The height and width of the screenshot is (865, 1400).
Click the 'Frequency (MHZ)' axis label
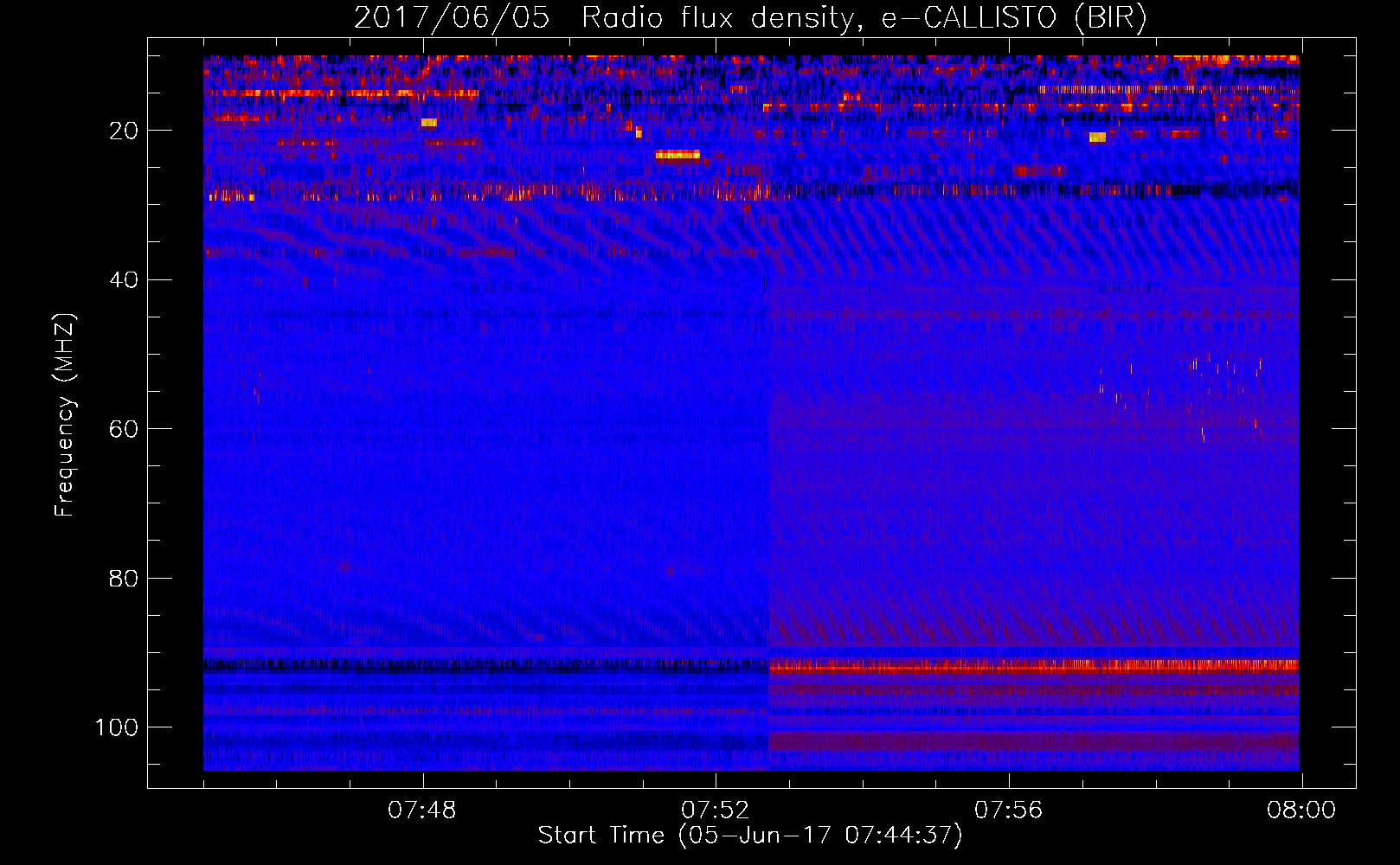click(65, 415)
